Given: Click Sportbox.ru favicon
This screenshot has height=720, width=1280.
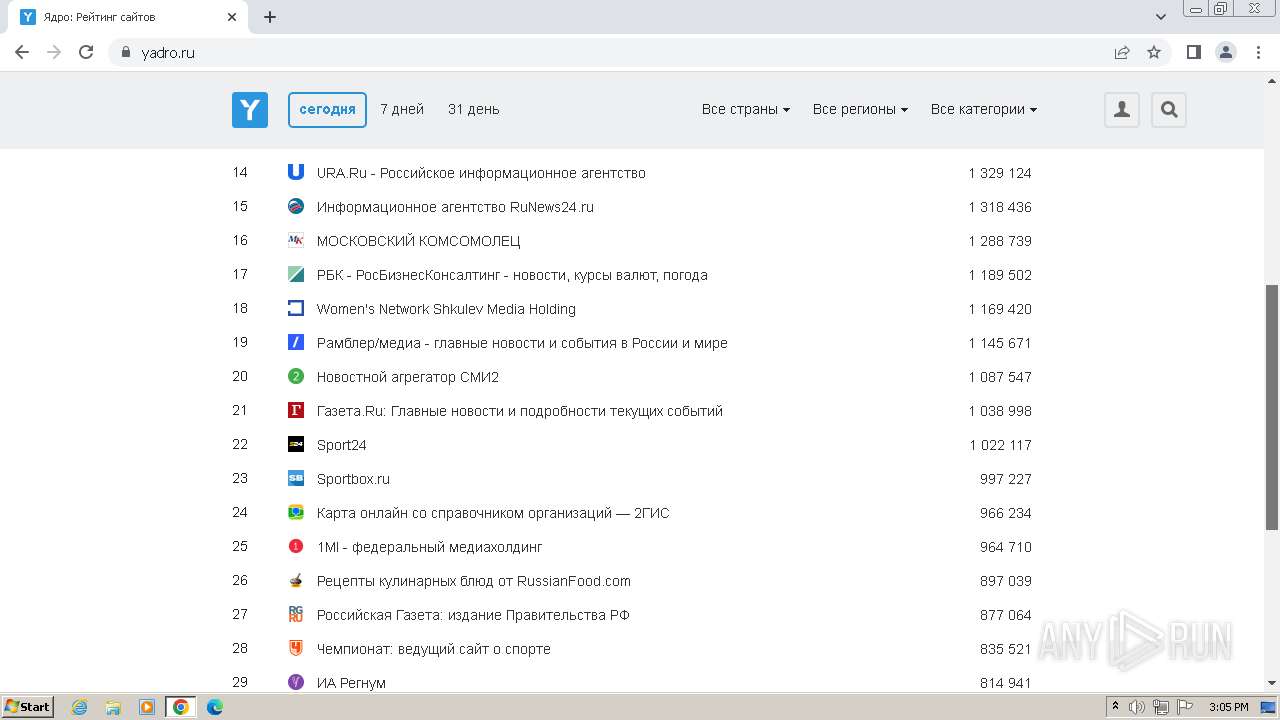Looking at the screenshot, I should click(296, 478).
